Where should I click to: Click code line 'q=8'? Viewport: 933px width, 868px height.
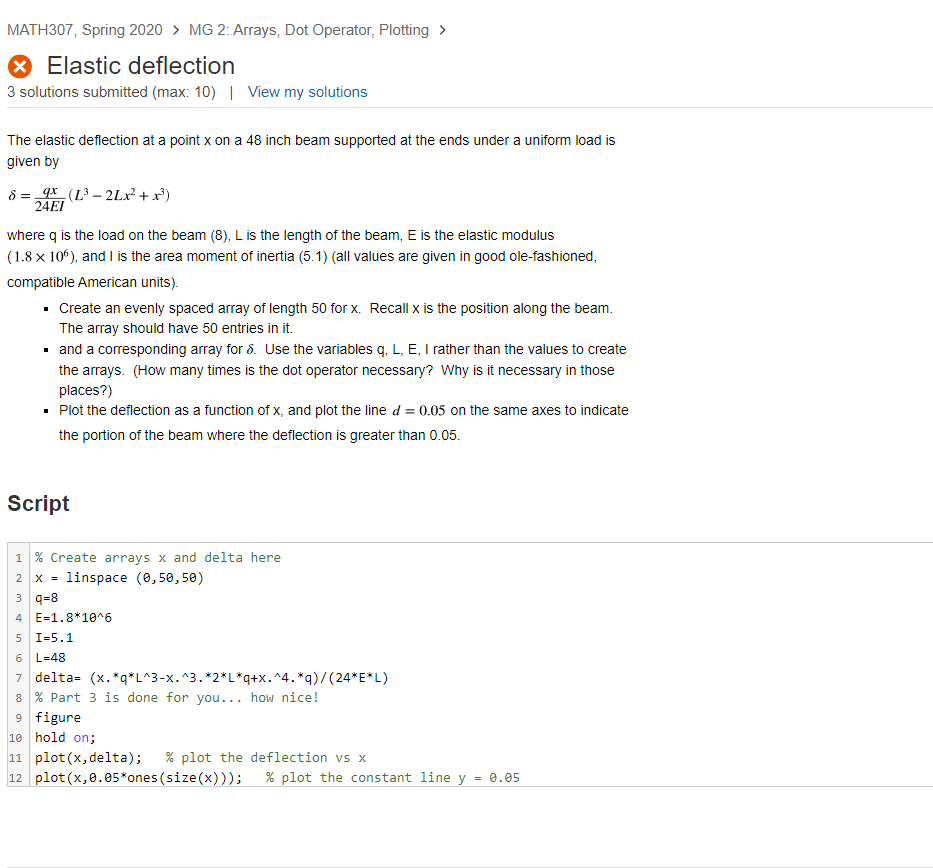tap(46, 598)
